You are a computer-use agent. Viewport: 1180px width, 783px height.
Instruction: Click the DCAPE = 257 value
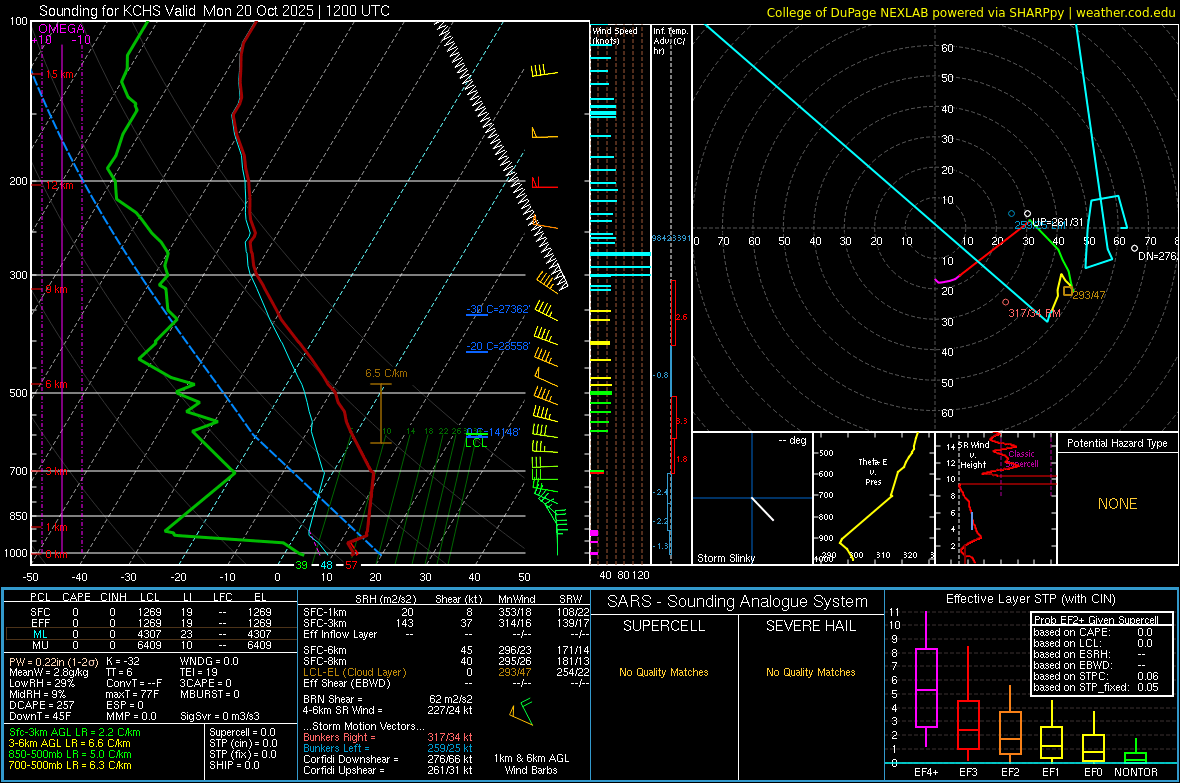[41, 705]
